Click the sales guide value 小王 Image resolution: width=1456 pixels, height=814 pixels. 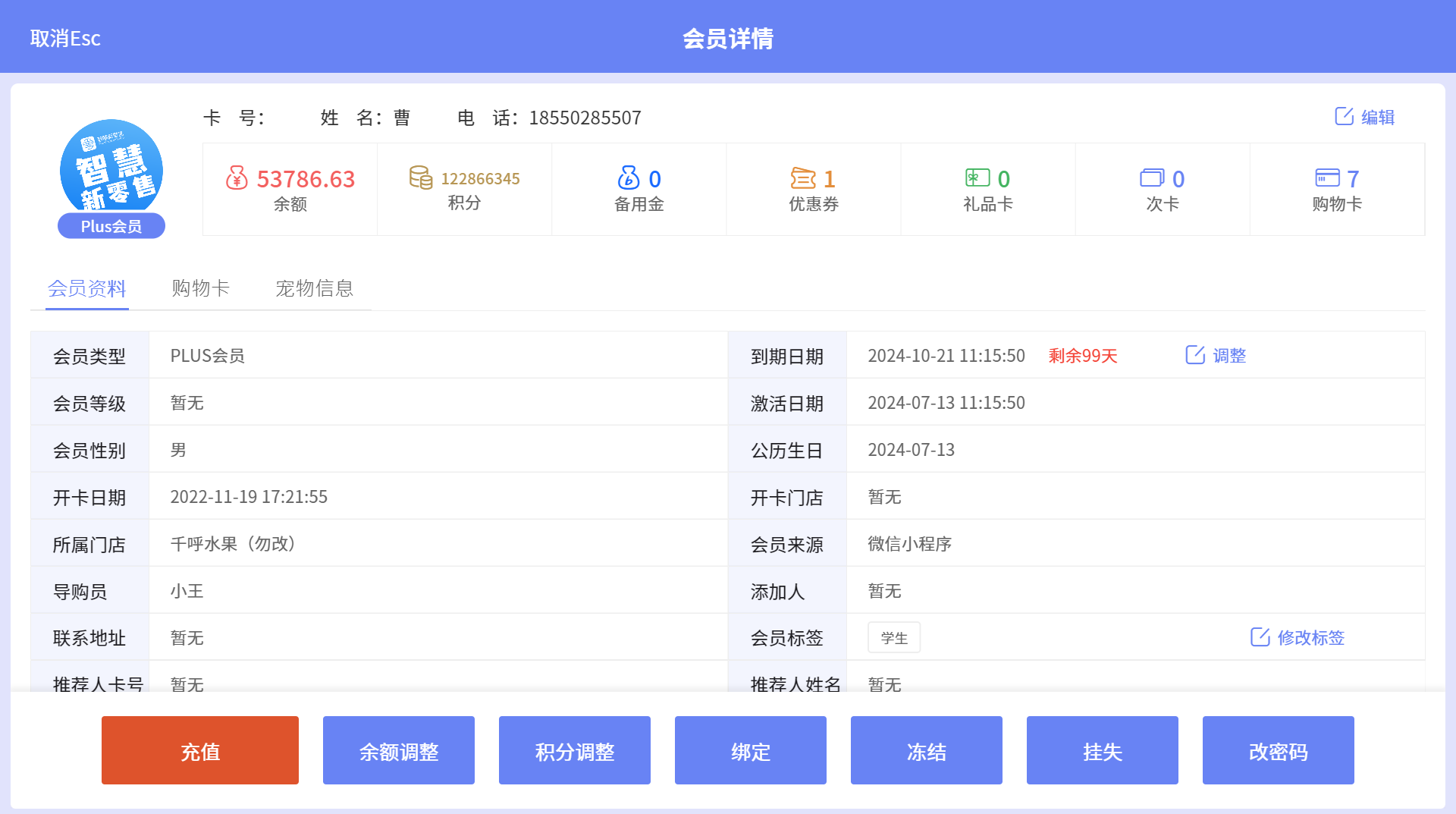tap(187, 591)
